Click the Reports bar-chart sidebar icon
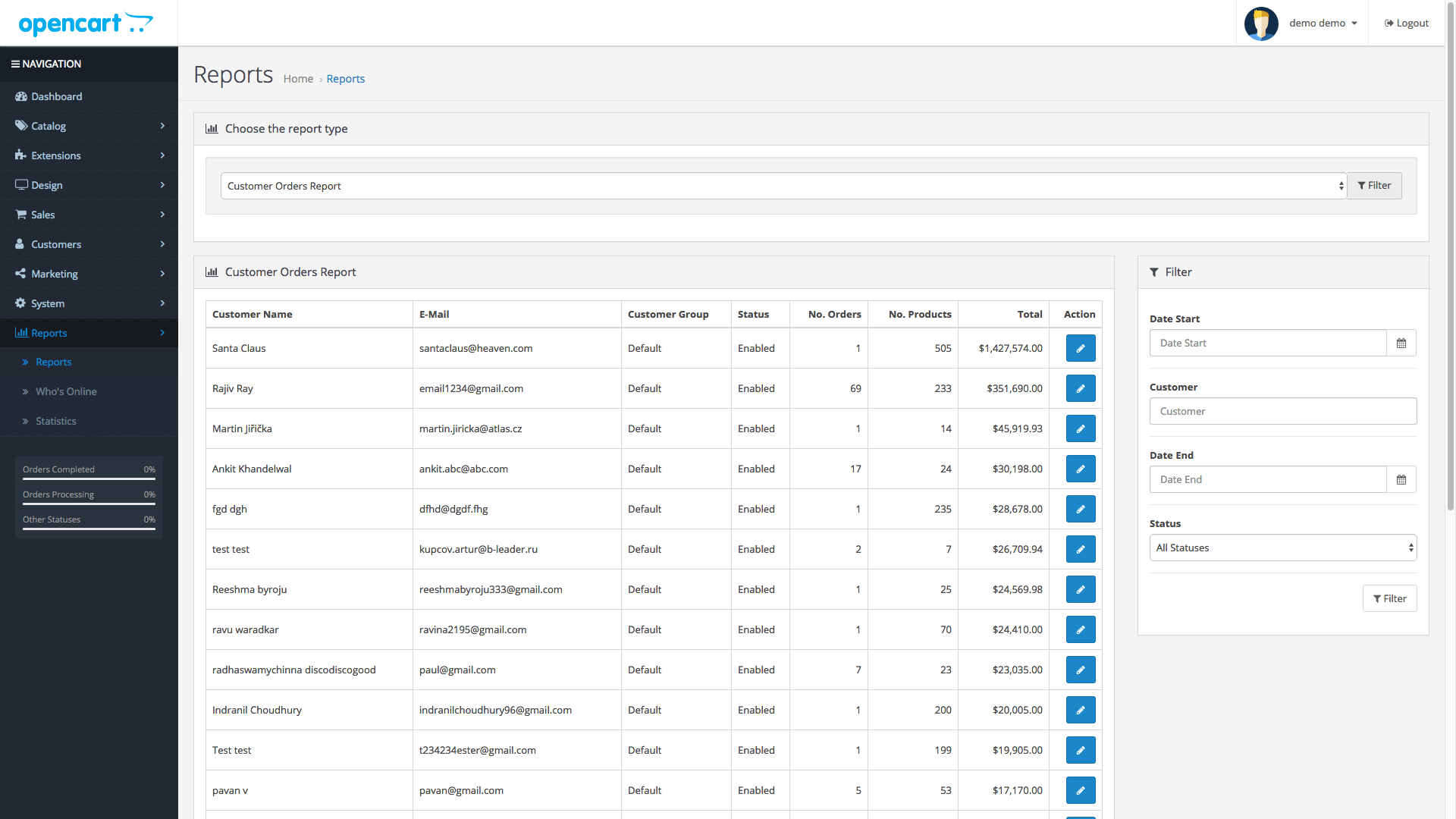The image size is (1456, 819). (x=21, y=333)
